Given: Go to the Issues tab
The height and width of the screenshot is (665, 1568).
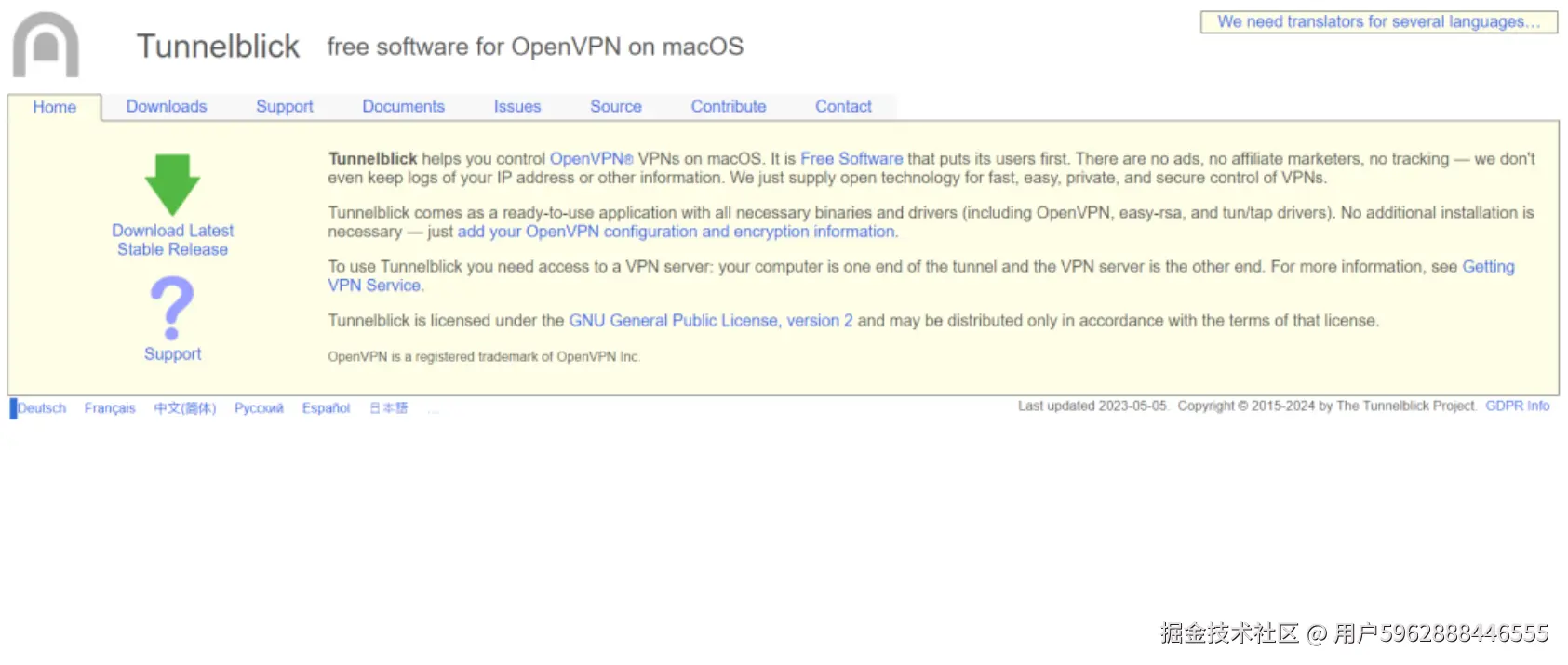Looking at the screenshot, I should [x=516, y=106].
